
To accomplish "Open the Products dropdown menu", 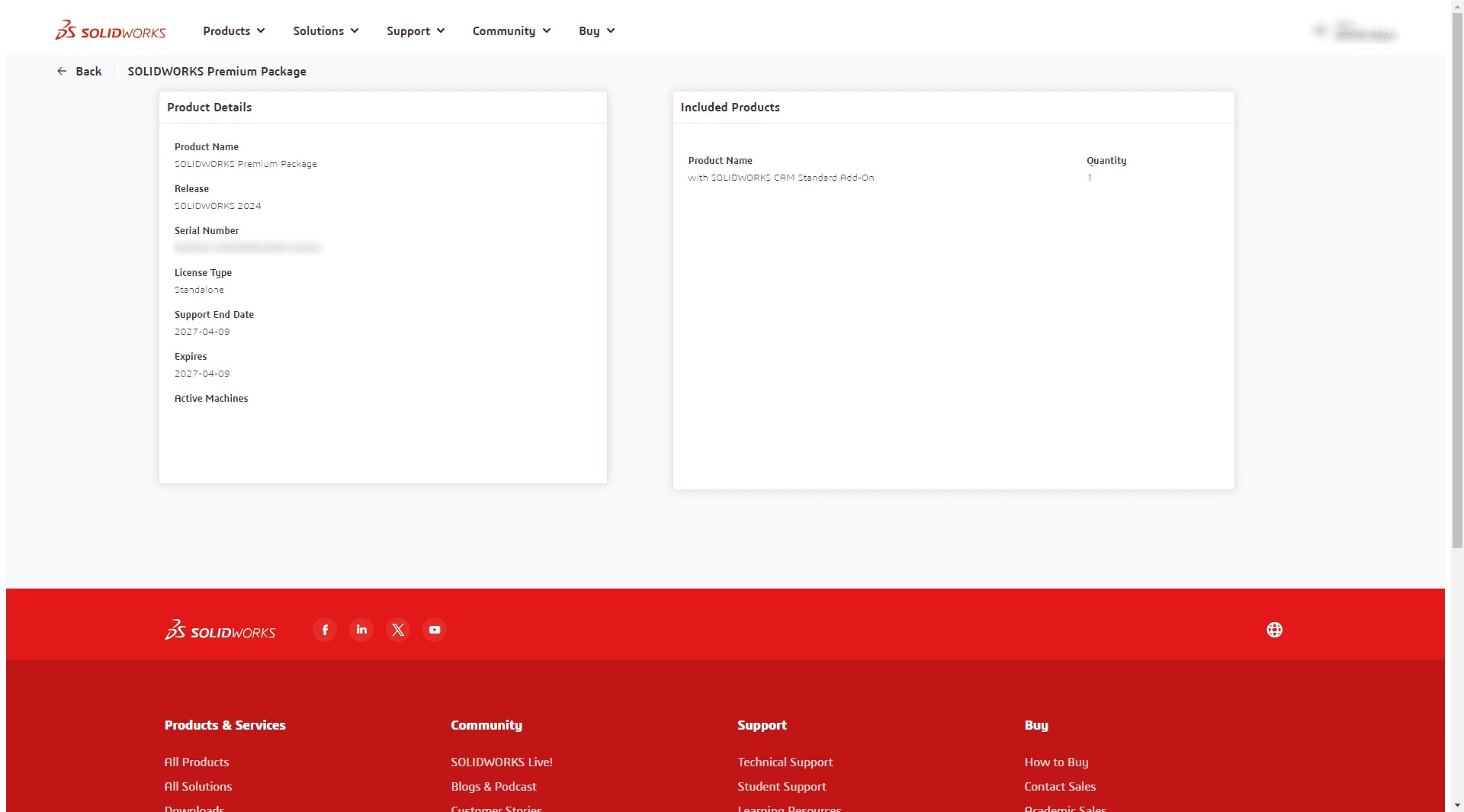I will point(233,30).
